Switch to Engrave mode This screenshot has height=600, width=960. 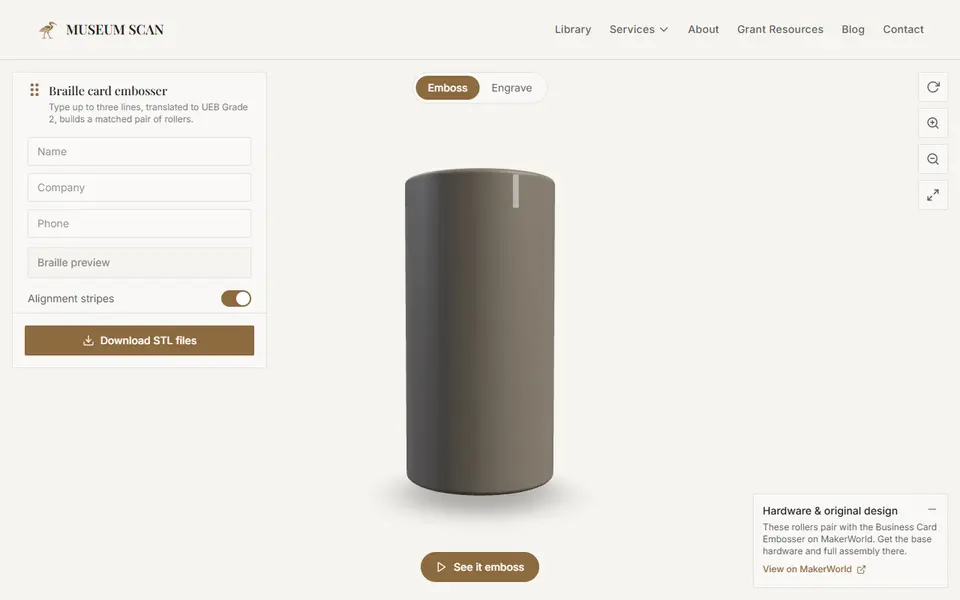coord(511,88)
